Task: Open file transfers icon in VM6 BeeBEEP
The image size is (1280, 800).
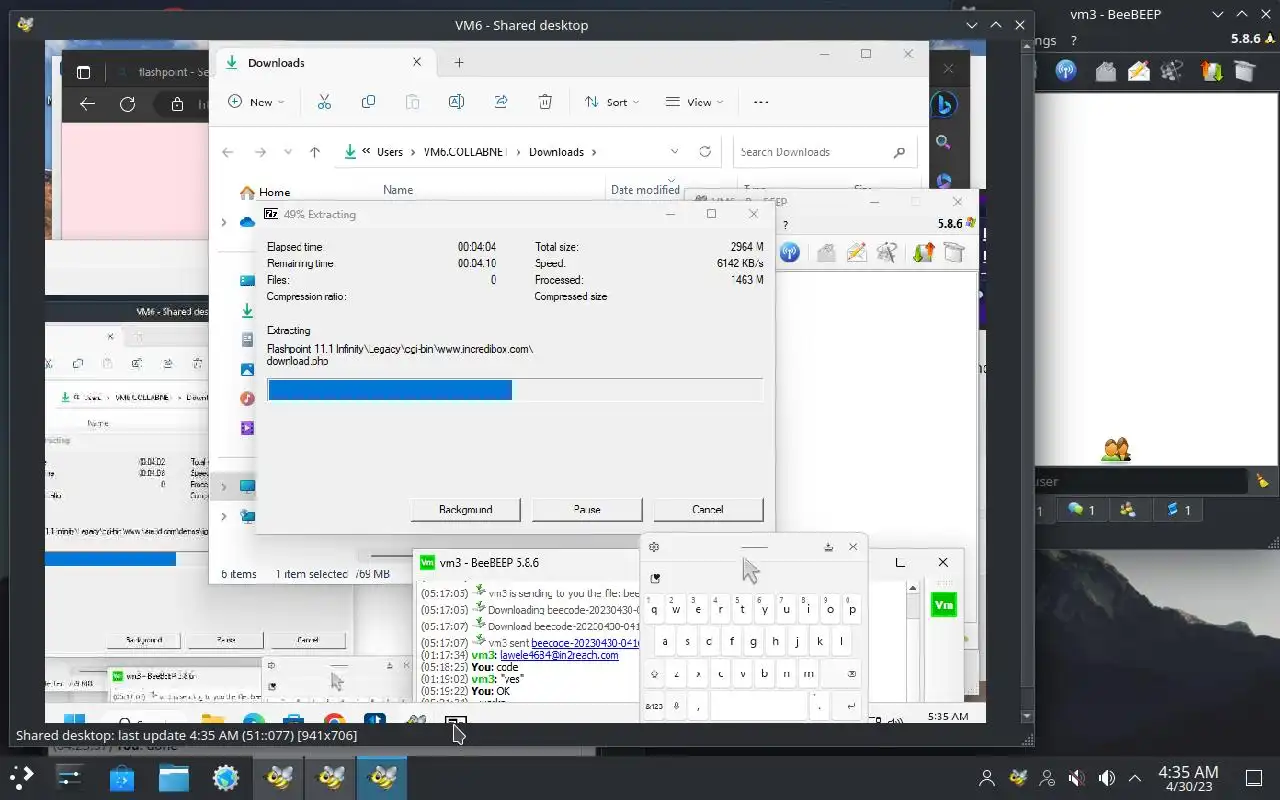Action: pos(923,253)
